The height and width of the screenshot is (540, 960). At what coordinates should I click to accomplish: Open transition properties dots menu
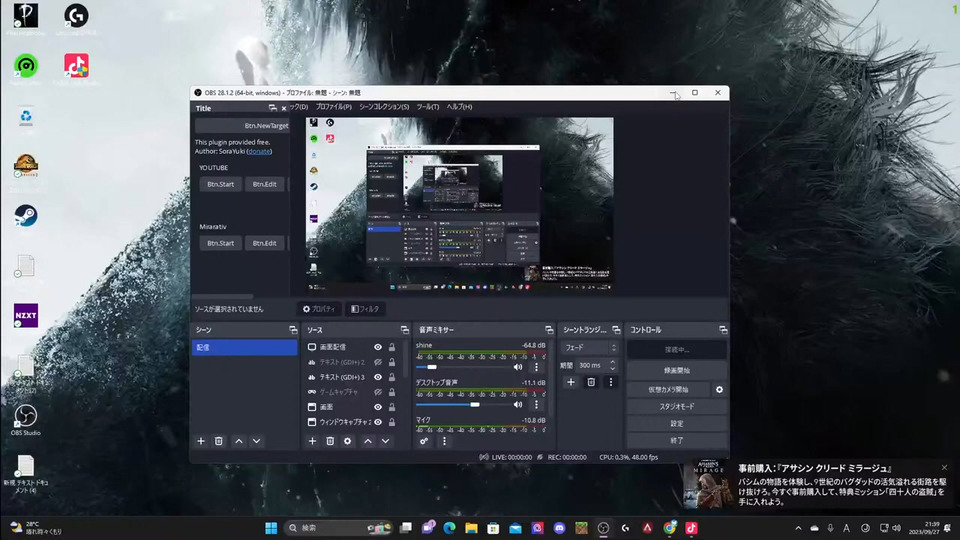(610, 382)
